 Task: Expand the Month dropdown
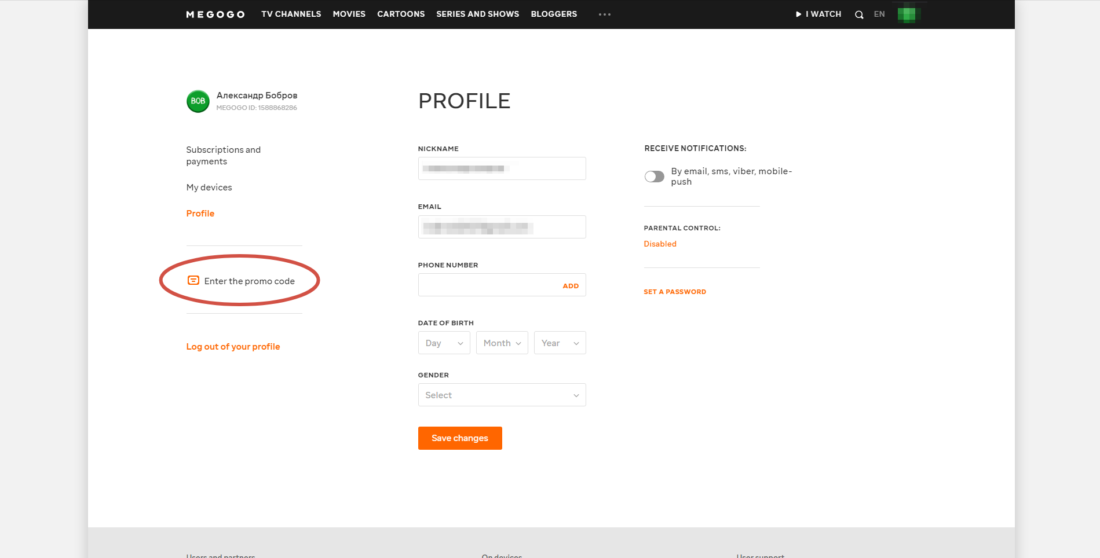[502, 343]
